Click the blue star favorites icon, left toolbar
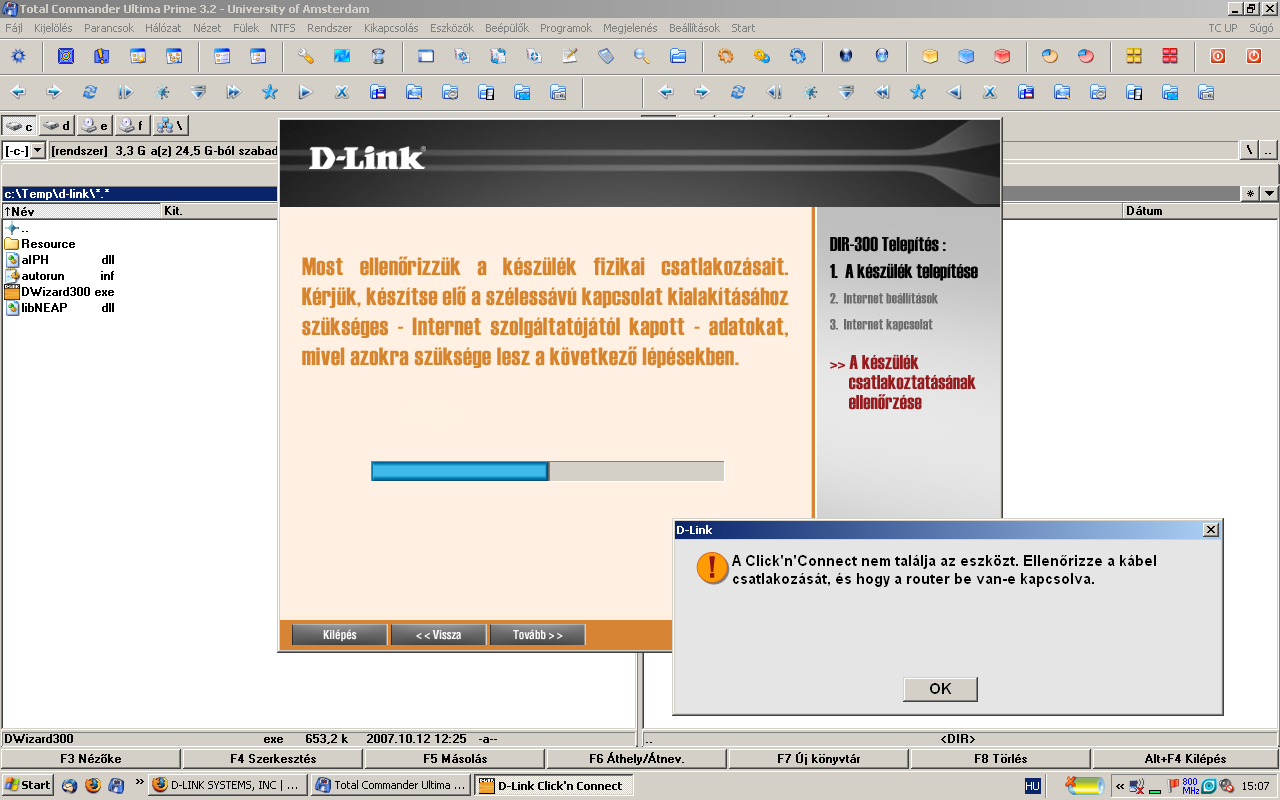The image size is (1280, 800). click(x=270, y=92)
